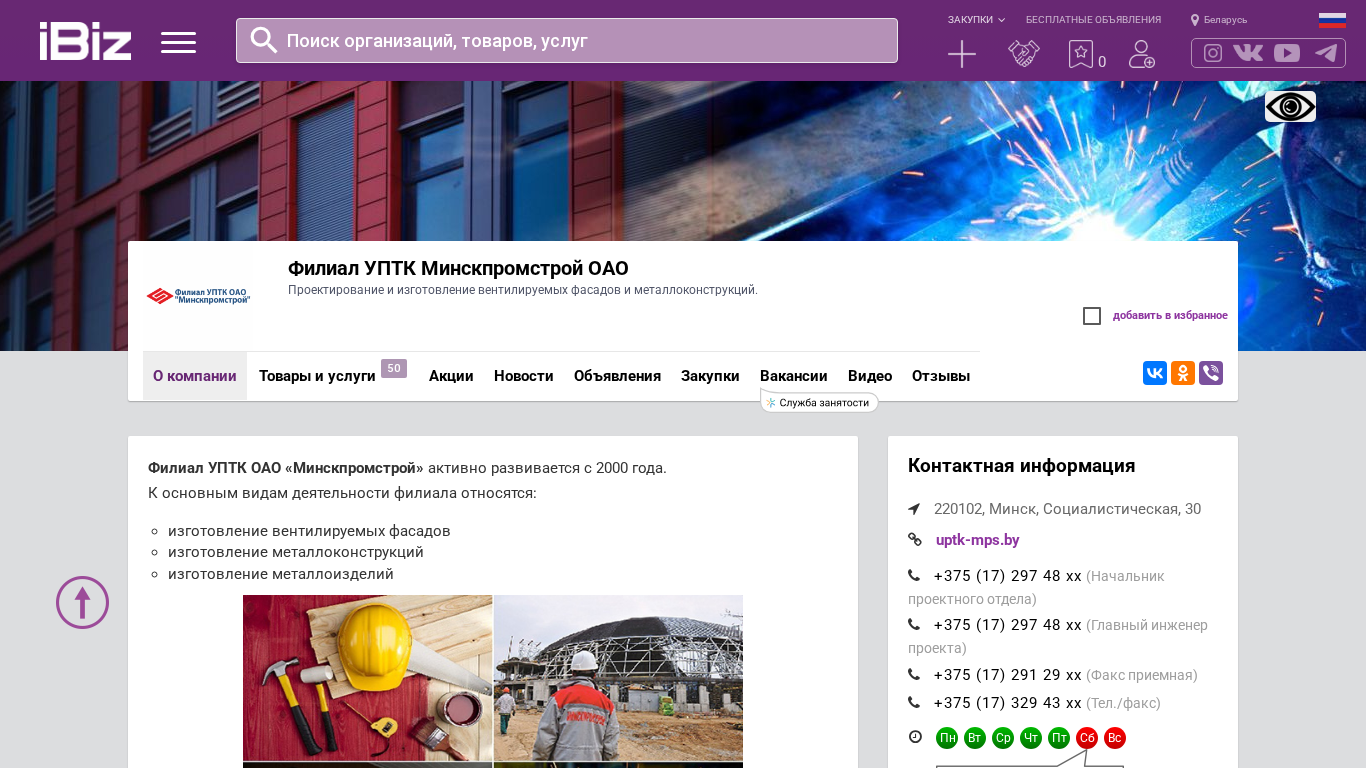This screenshot has height=768, width=1366.
Task: Focus the organizations, goods, services search field
Action: click(567, 41)
